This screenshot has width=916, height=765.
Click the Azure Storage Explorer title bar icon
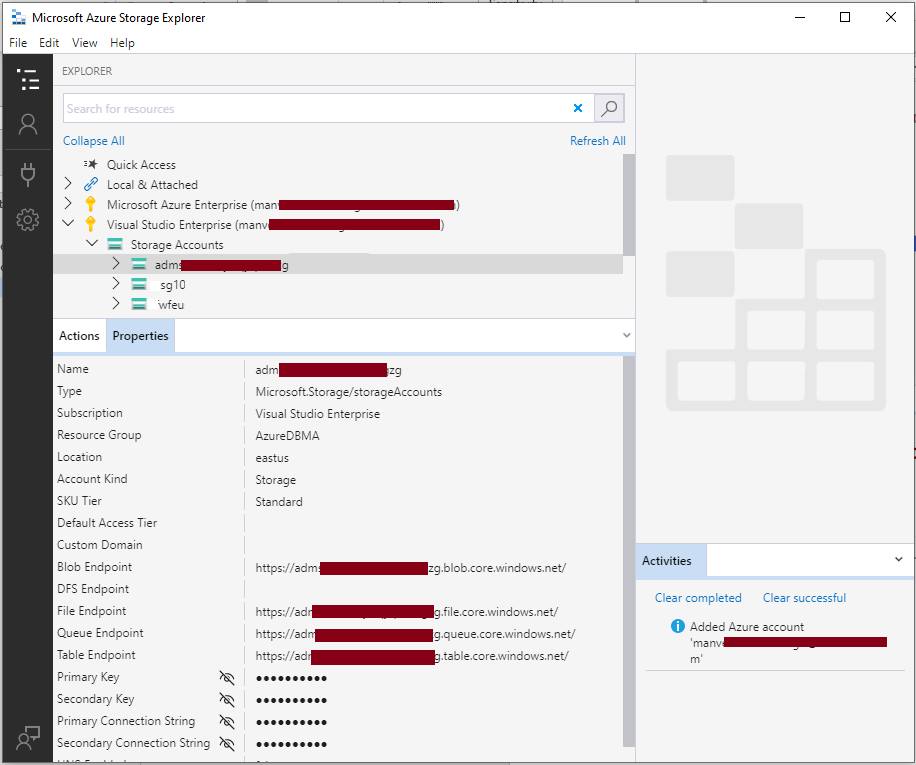click(19, 18)
